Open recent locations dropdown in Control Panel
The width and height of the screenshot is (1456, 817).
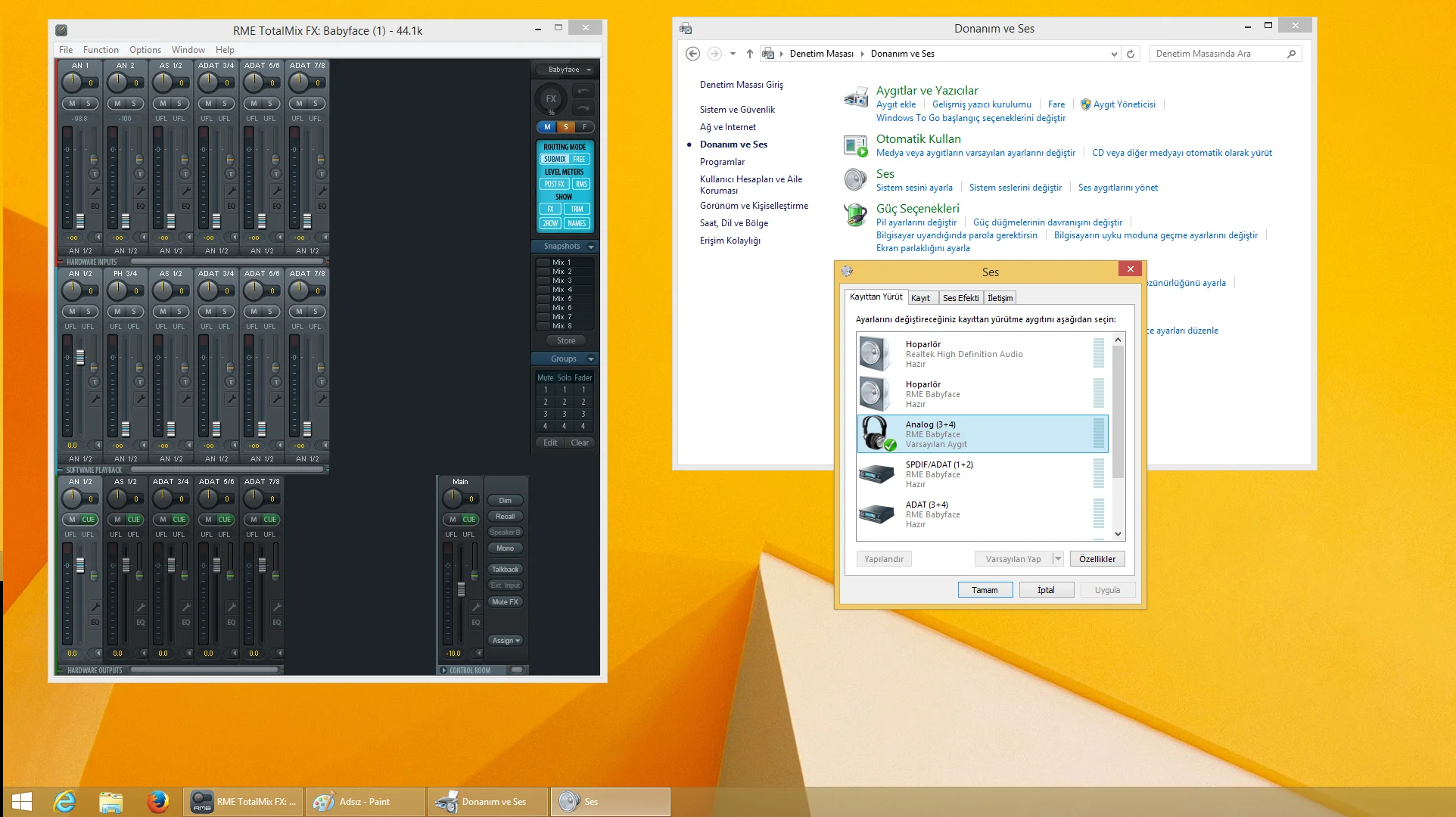[x=733, y=54]
